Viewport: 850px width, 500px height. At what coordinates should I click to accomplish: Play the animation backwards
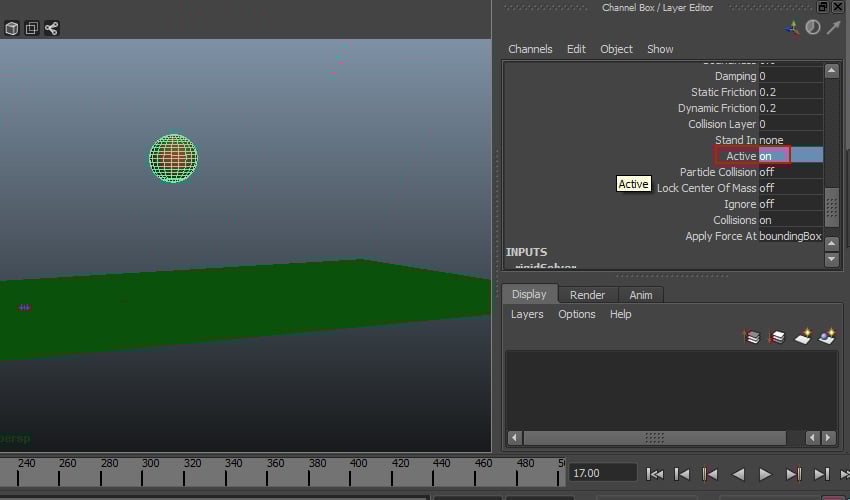point(738,475)
